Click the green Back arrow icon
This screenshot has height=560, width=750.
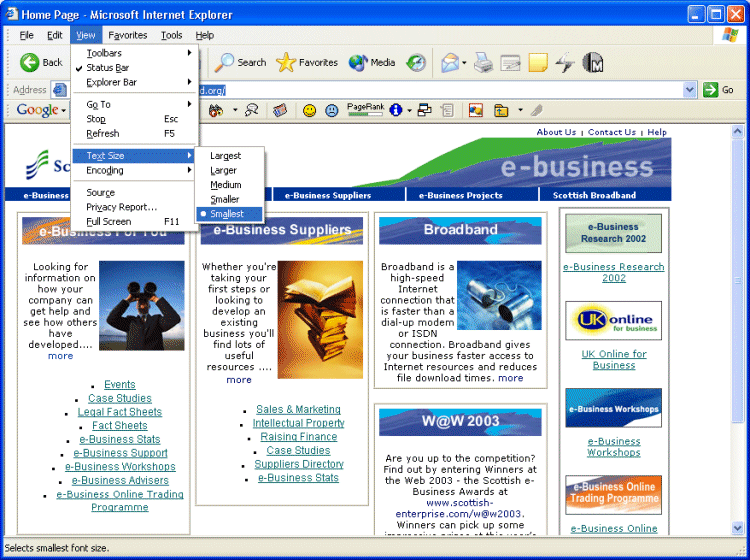[29, 63]
